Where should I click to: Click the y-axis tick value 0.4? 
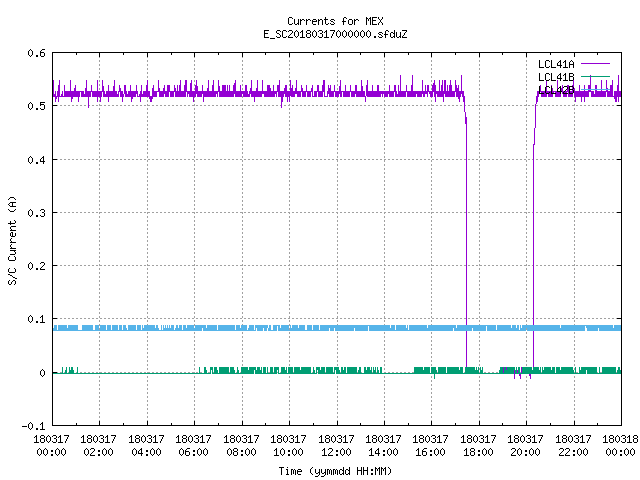pyautogui.click(x=36, y=160)
